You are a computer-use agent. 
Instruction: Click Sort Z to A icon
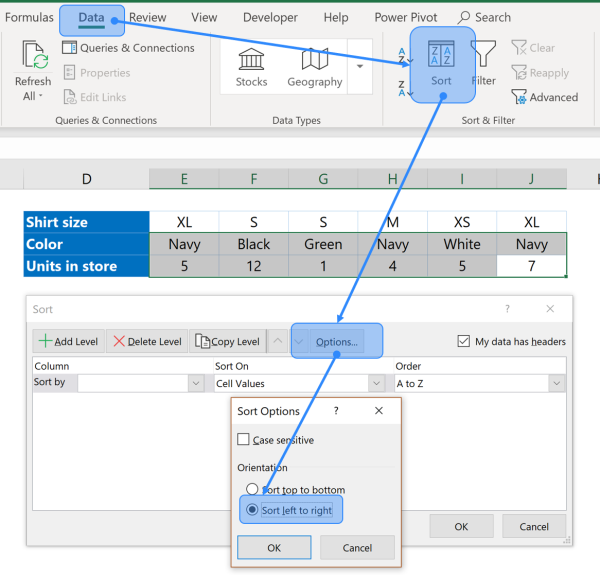403,88
